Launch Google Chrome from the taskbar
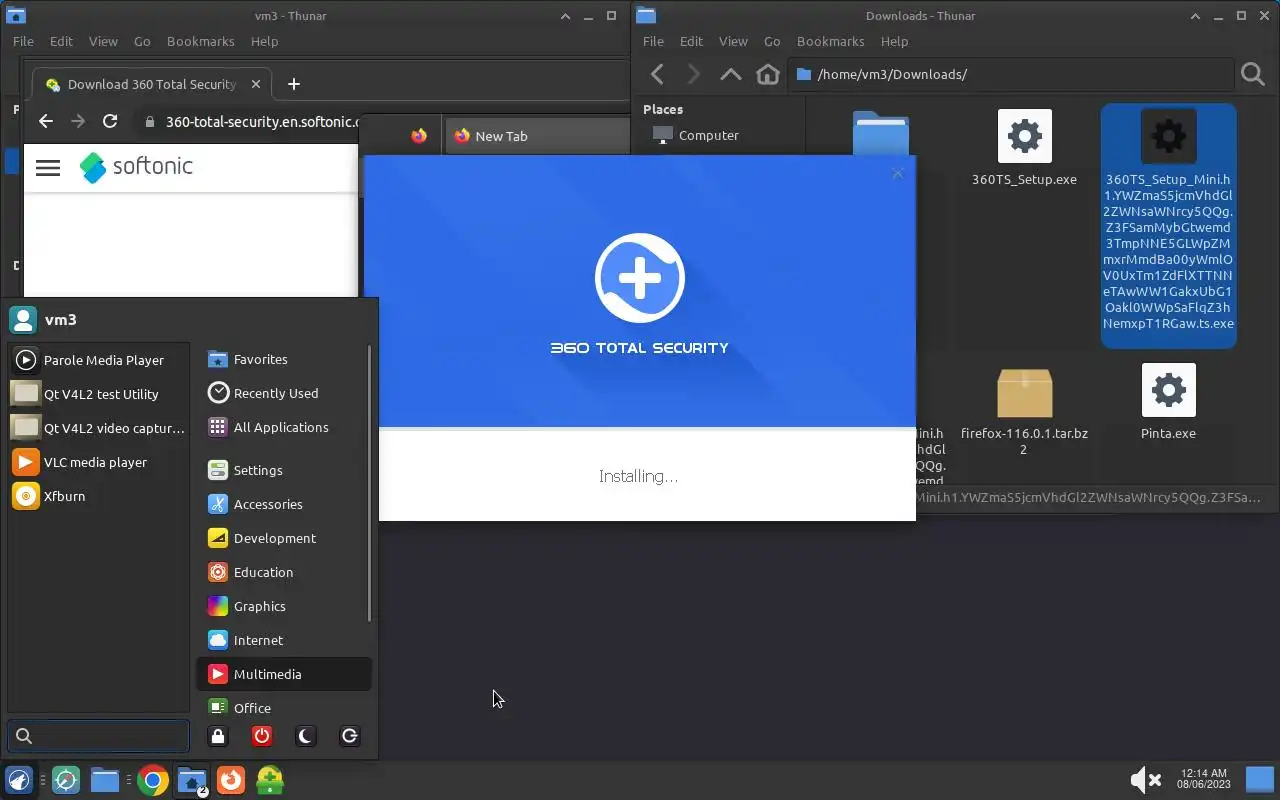The height and width of the screenshot is (800, 1280). (153, 780)
